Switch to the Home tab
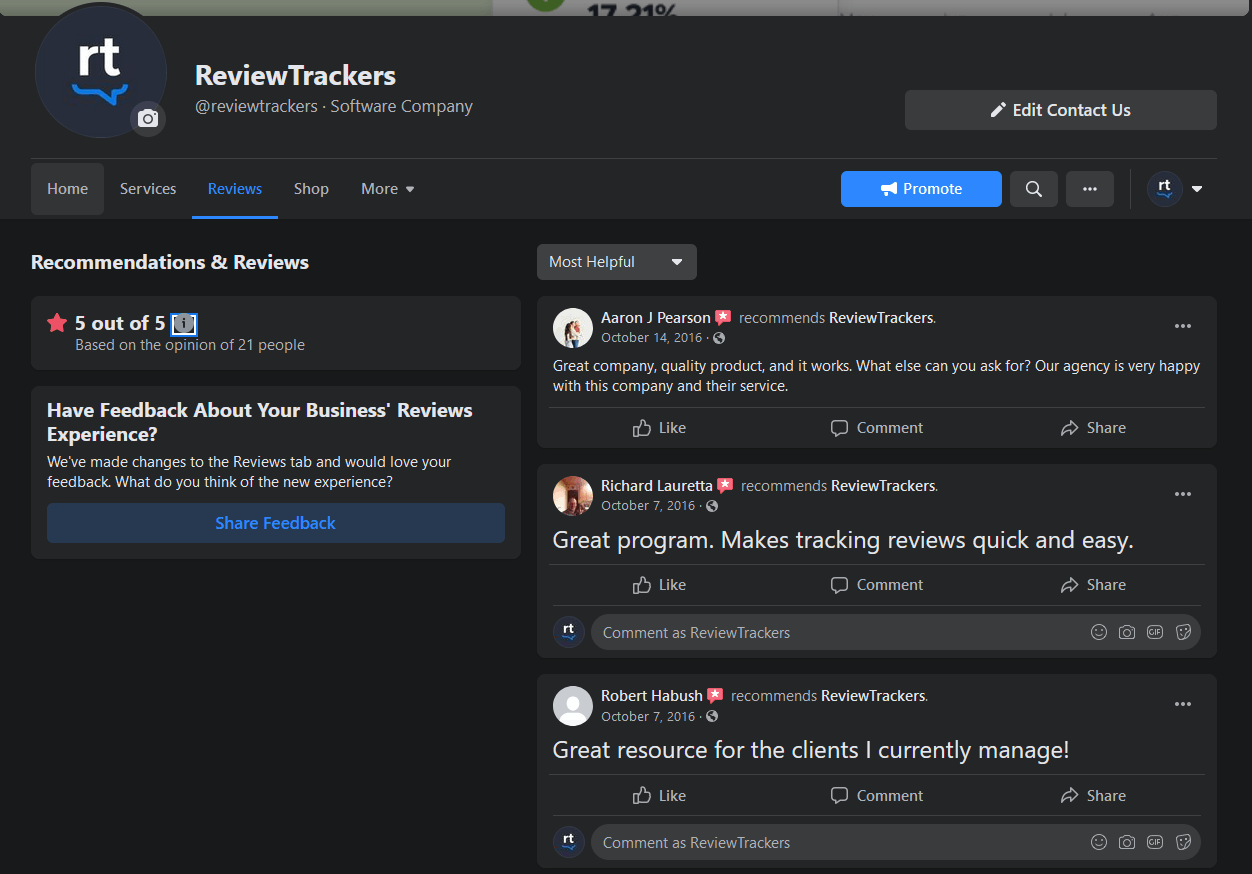1252x874 pixels. [x=67, y=188]
